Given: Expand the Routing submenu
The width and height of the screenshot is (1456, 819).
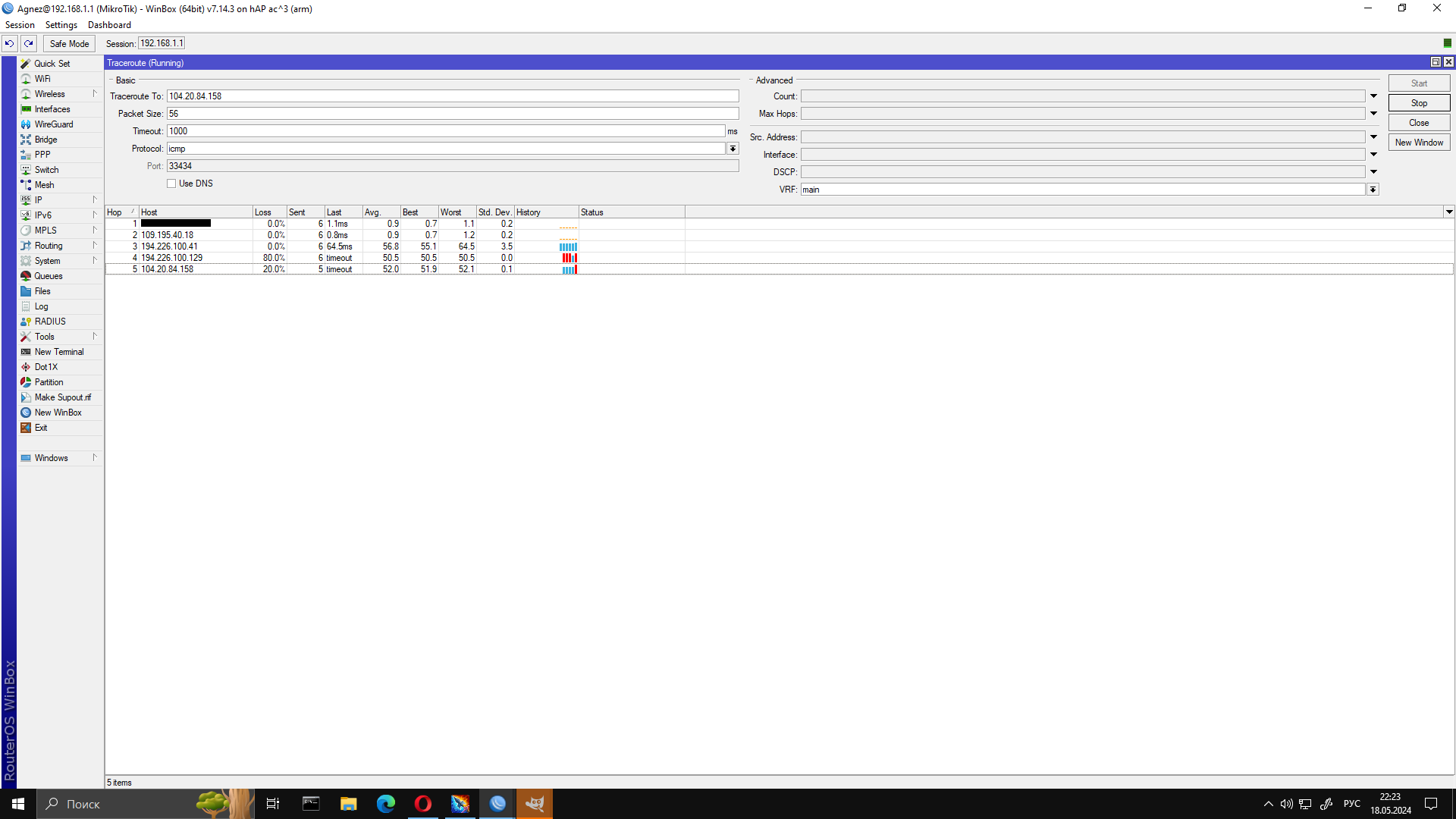Looking at the screenshot, I should point(95,246).
